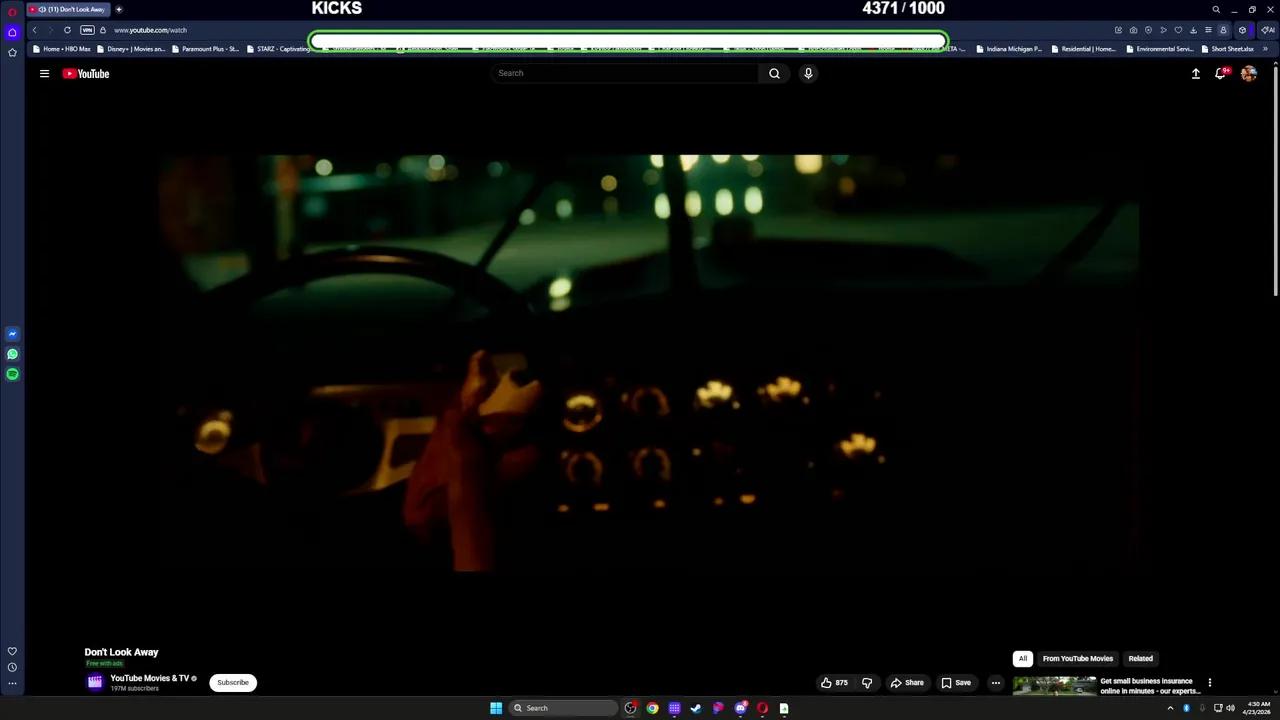Open the YouTube account avatar menu
1280x720 pixels.
click(x=1249, y=73)
